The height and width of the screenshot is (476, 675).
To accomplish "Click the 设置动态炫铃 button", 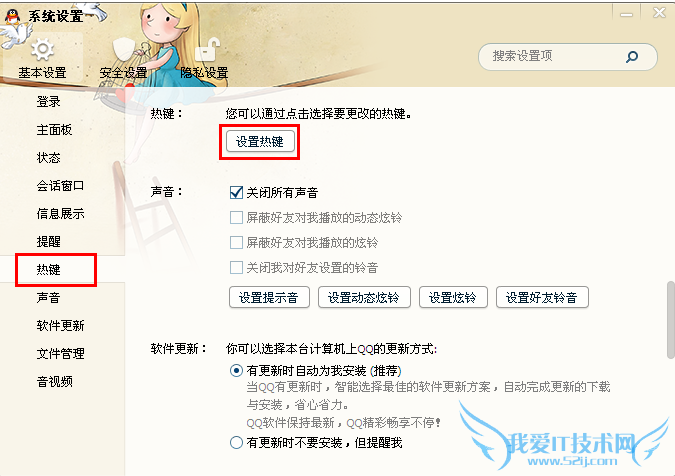I will tap(364, 297).
